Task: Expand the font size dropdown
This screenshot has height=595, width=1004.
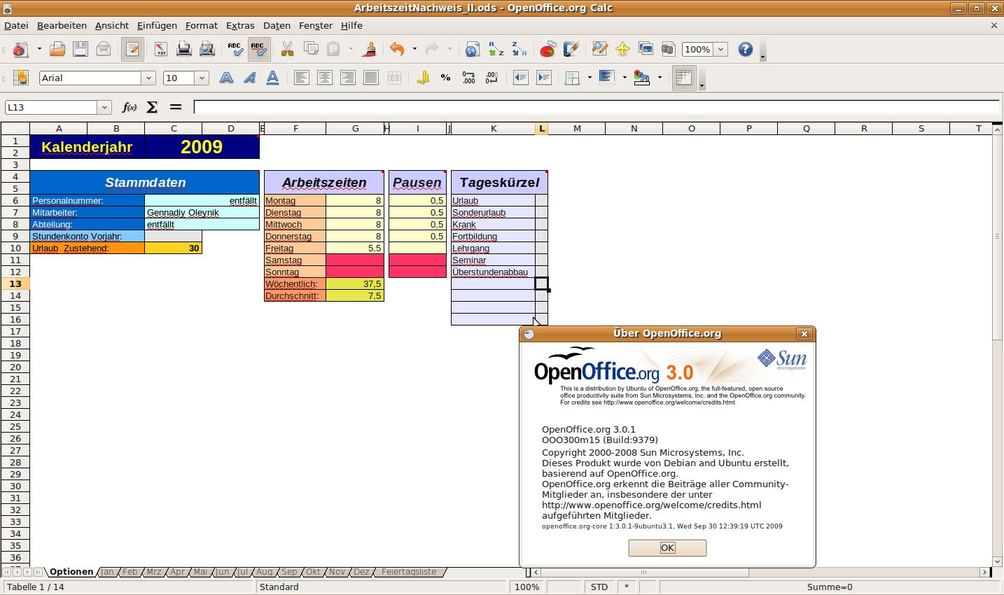Action: (202, 78)
